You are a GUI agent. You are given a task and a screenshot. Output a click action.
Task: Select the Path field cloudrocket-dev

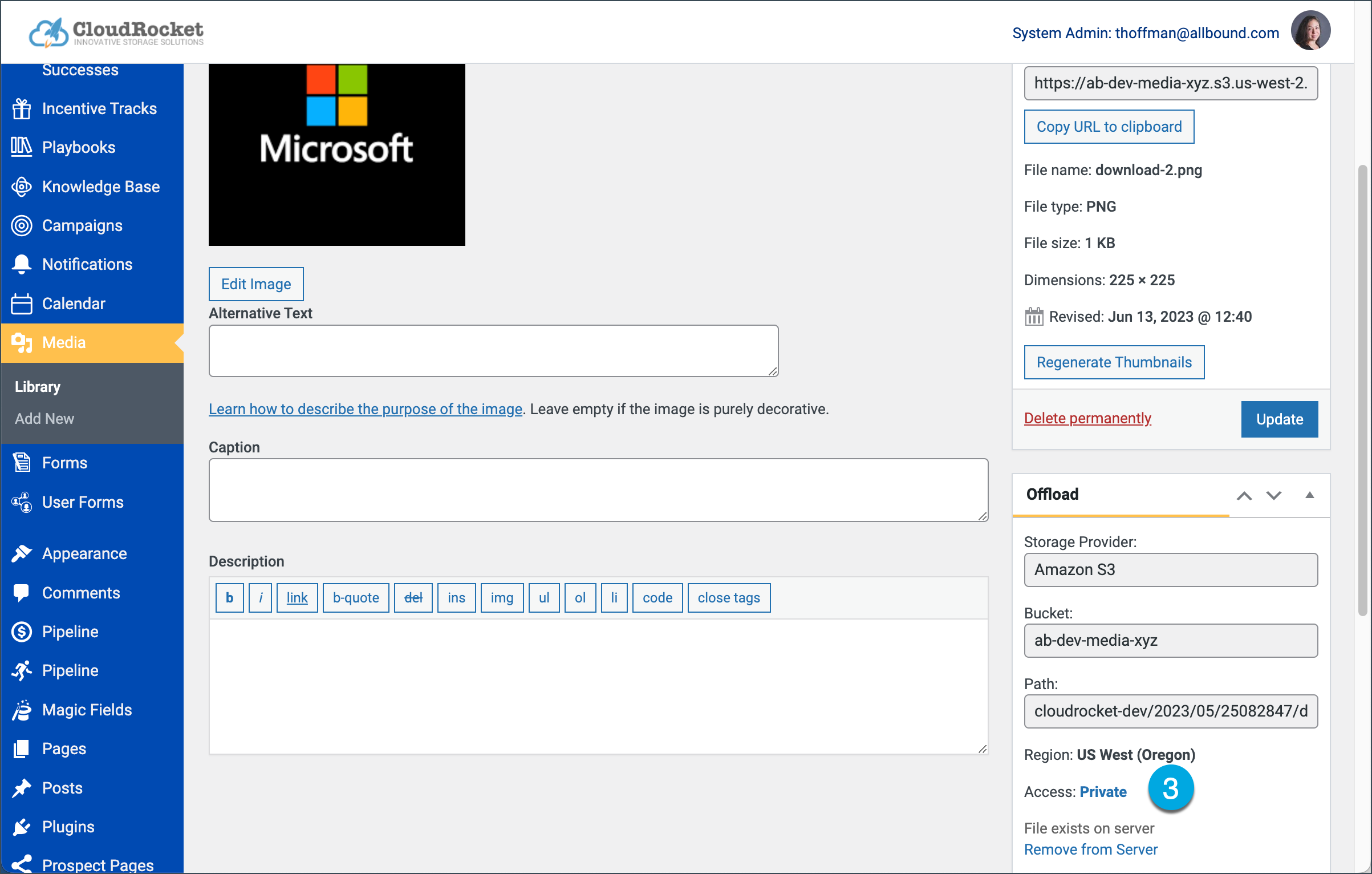pyautogui.click(x=1171, y=711)
